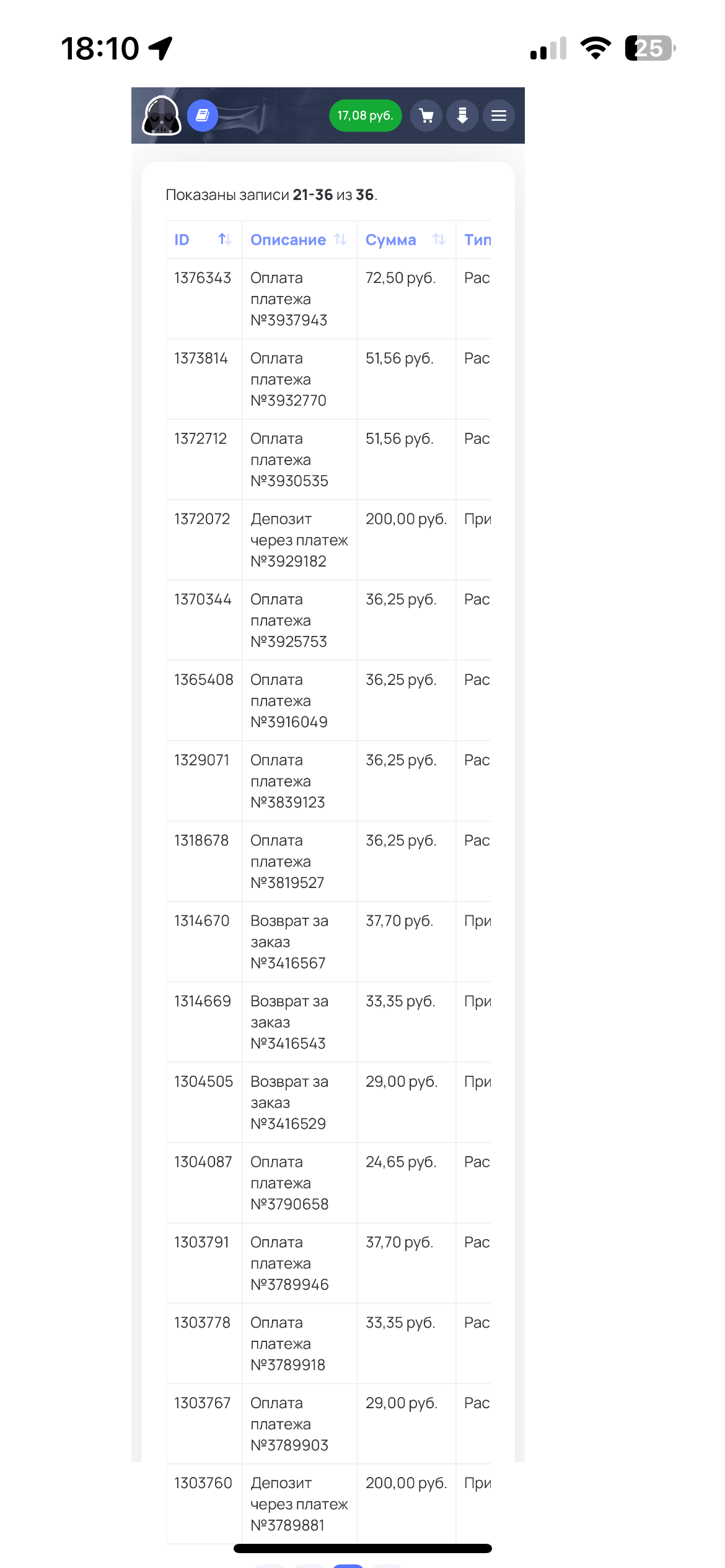Click sort arrows next to Описание
The width and height of the screenshot is (725, 1568).
coord(340,240)
